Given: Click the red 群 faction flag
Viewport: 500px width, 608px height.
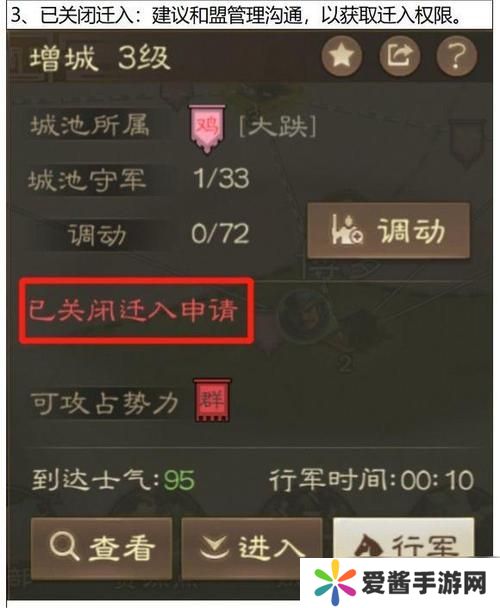Looking at the screenshot, I should [x=212, y=400].
